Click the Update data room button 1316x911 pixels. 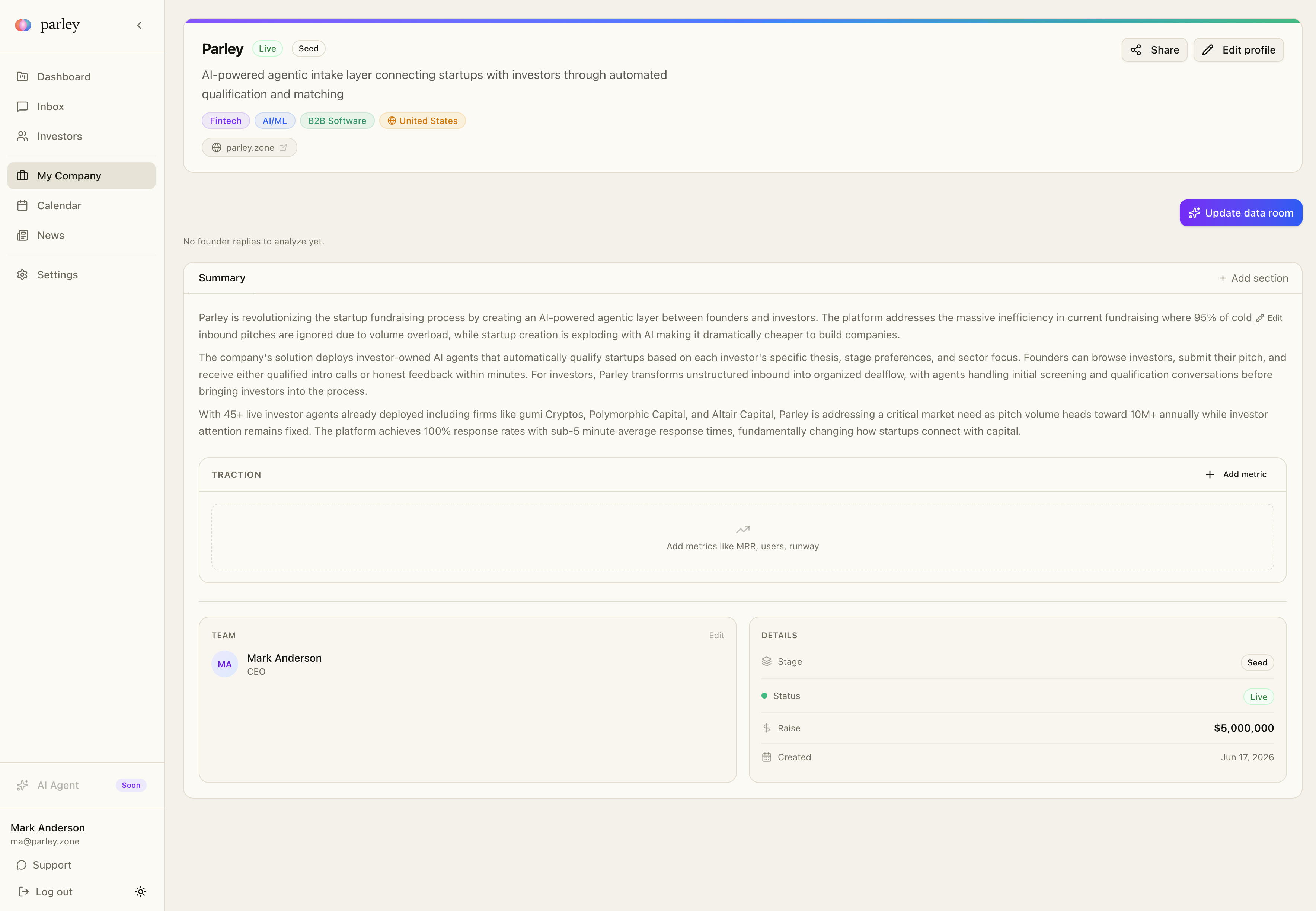tap(1241, 213)
